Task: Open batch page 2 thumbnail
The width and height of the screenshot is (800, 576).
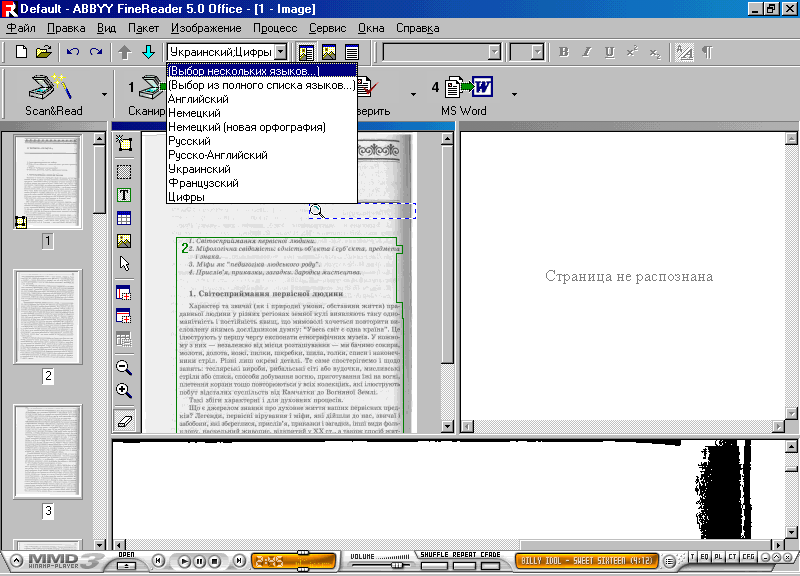Action: point(47,317)
